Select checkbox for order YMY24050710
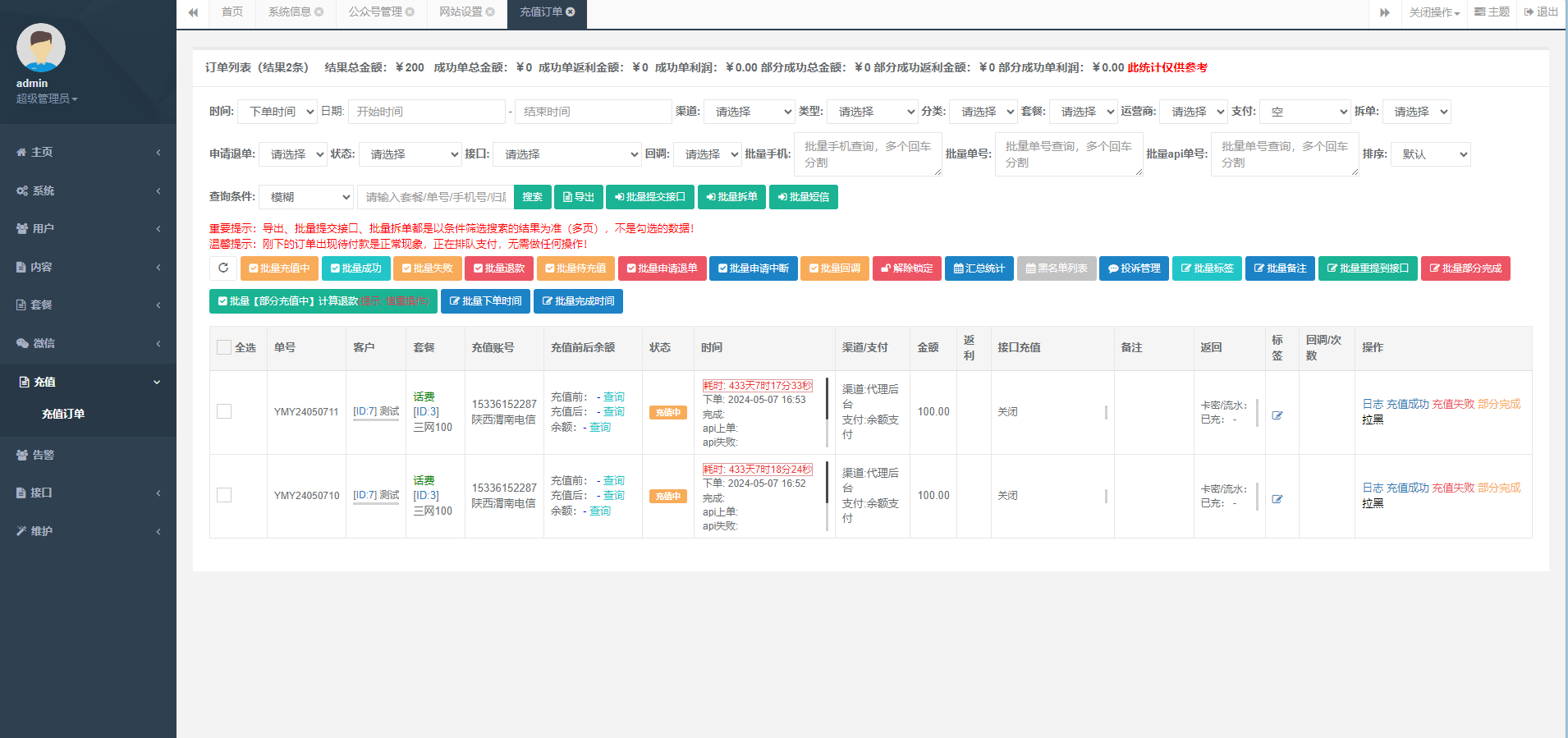1568x738 pixels. tap(224, 495)
